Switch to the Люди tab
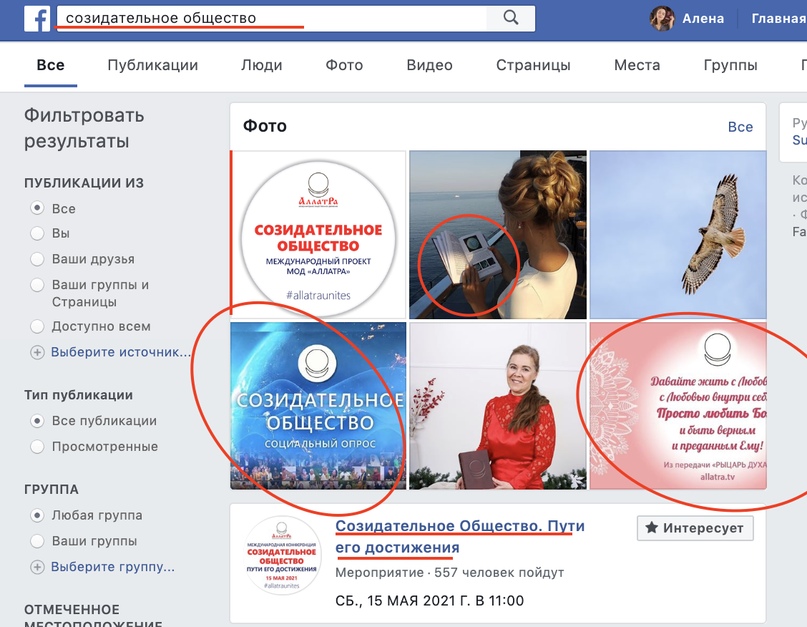 click(262, 65)
